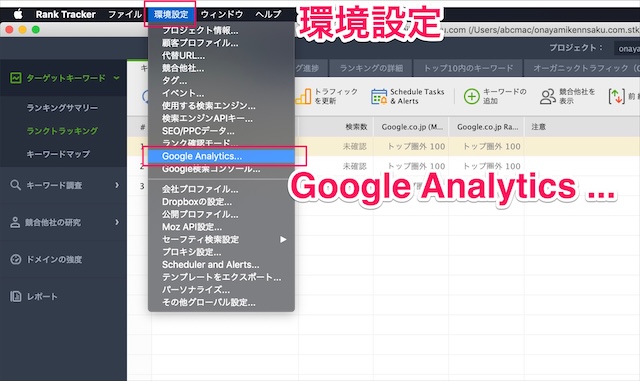
Task: Expand the キーワード調査 section arrow
Action: pos(117,185)
